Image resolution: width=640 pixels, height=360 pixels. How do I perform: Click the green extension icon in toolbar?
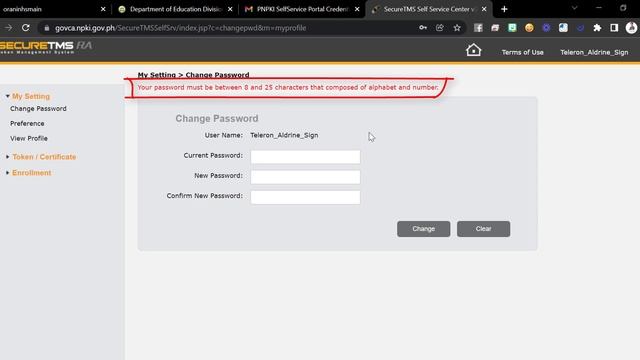point(512,28)
